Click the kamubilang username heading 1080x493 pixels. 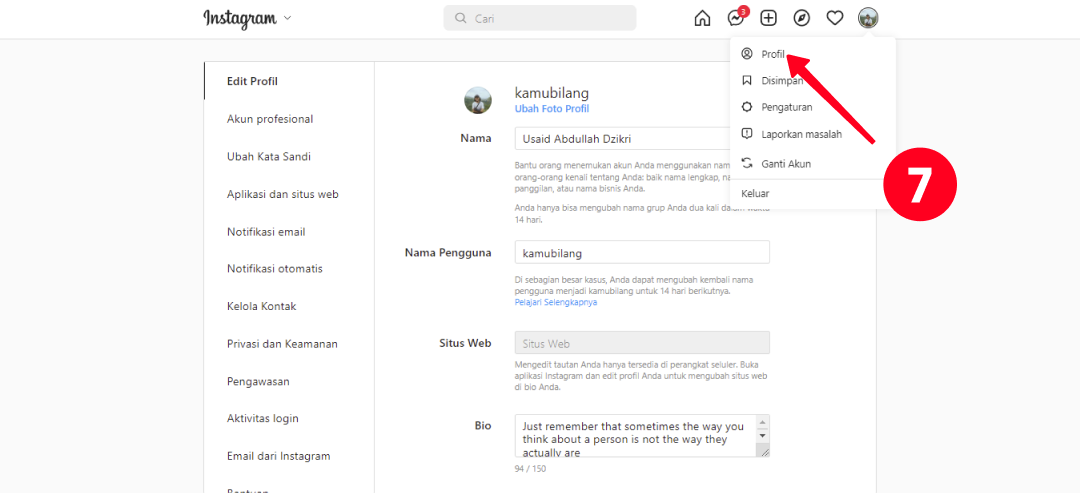(552, 93)
